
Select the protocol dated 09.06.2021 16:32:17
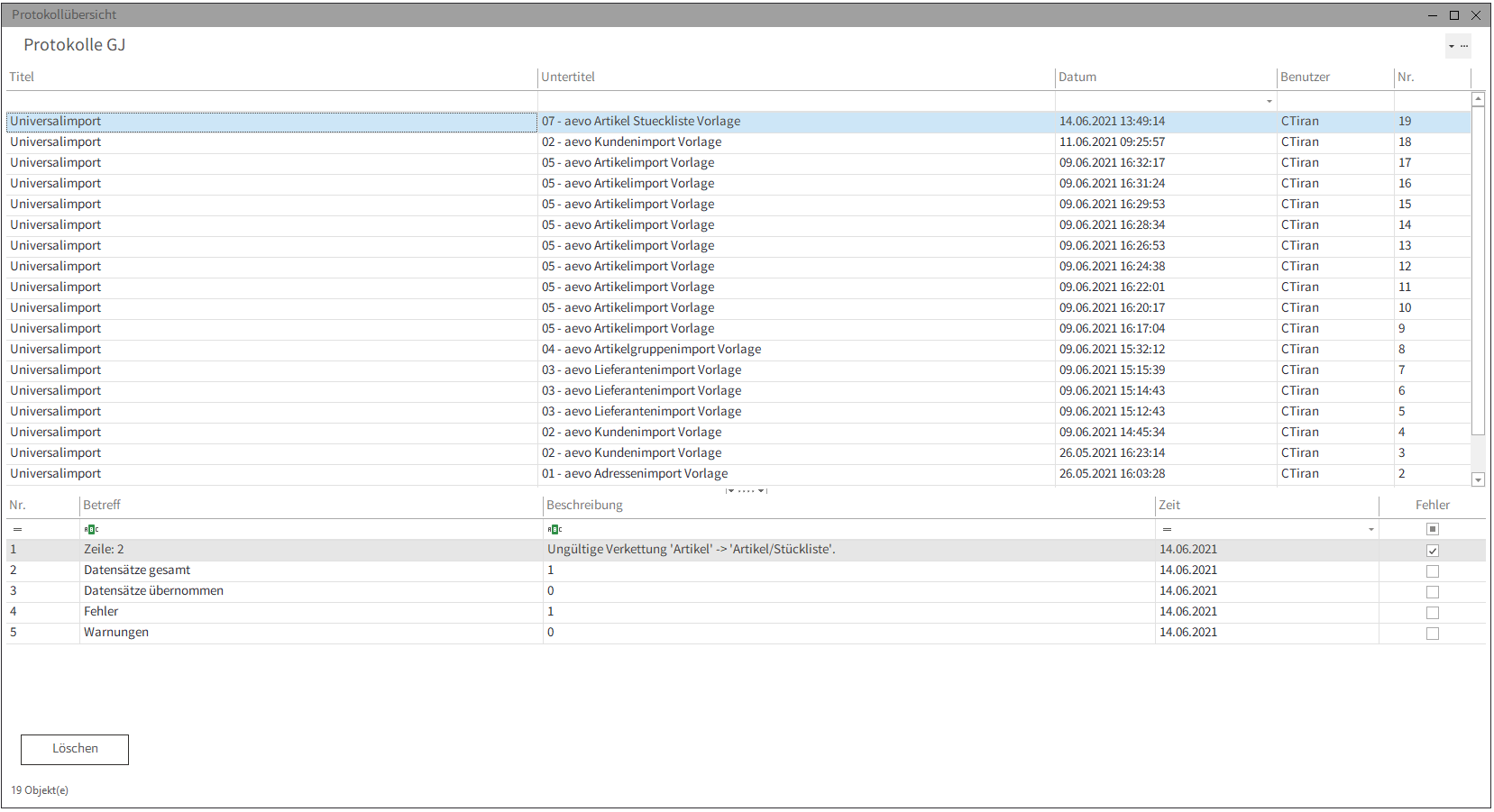[738, 163]
